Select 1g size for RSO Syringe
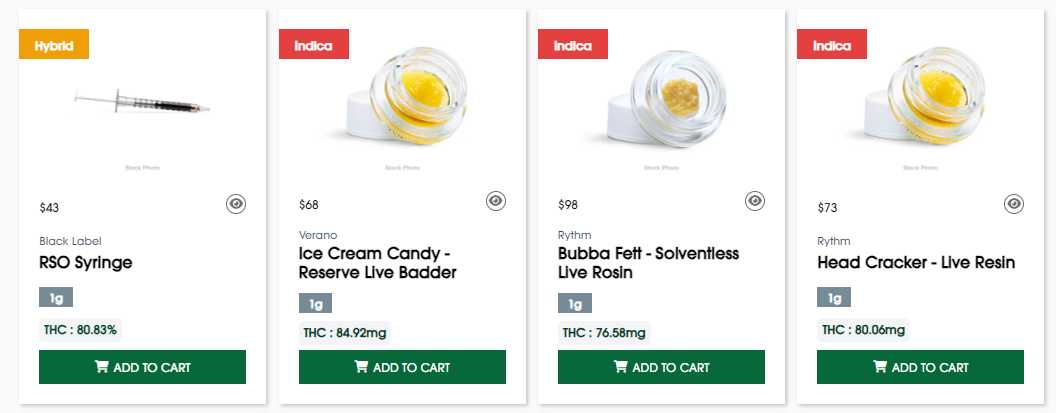 click(56, 297)
